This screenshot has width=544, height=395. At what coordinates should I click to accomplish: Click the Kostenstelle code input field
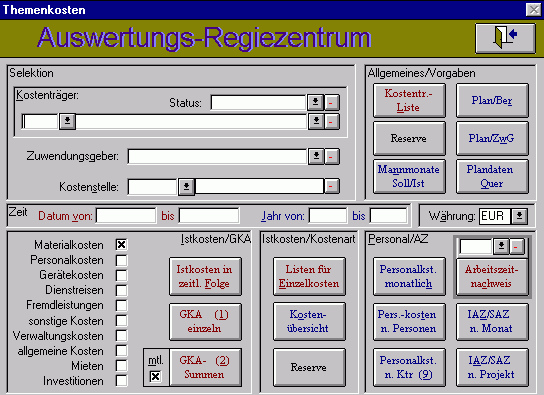[x=152, y=187]
